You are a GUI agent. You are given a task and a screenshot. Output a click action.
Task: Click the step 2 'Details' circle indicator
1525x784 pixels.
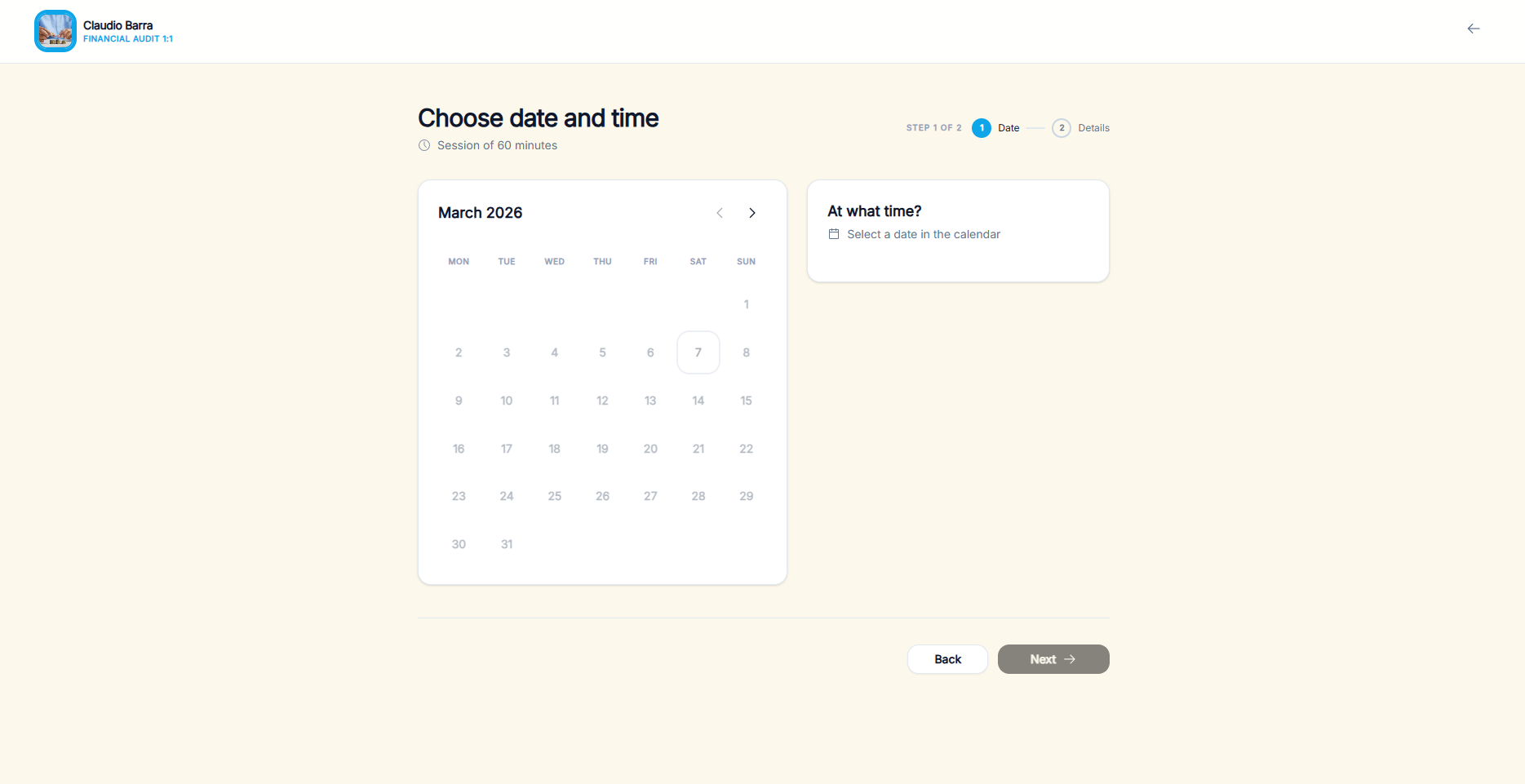[1062, 128]
